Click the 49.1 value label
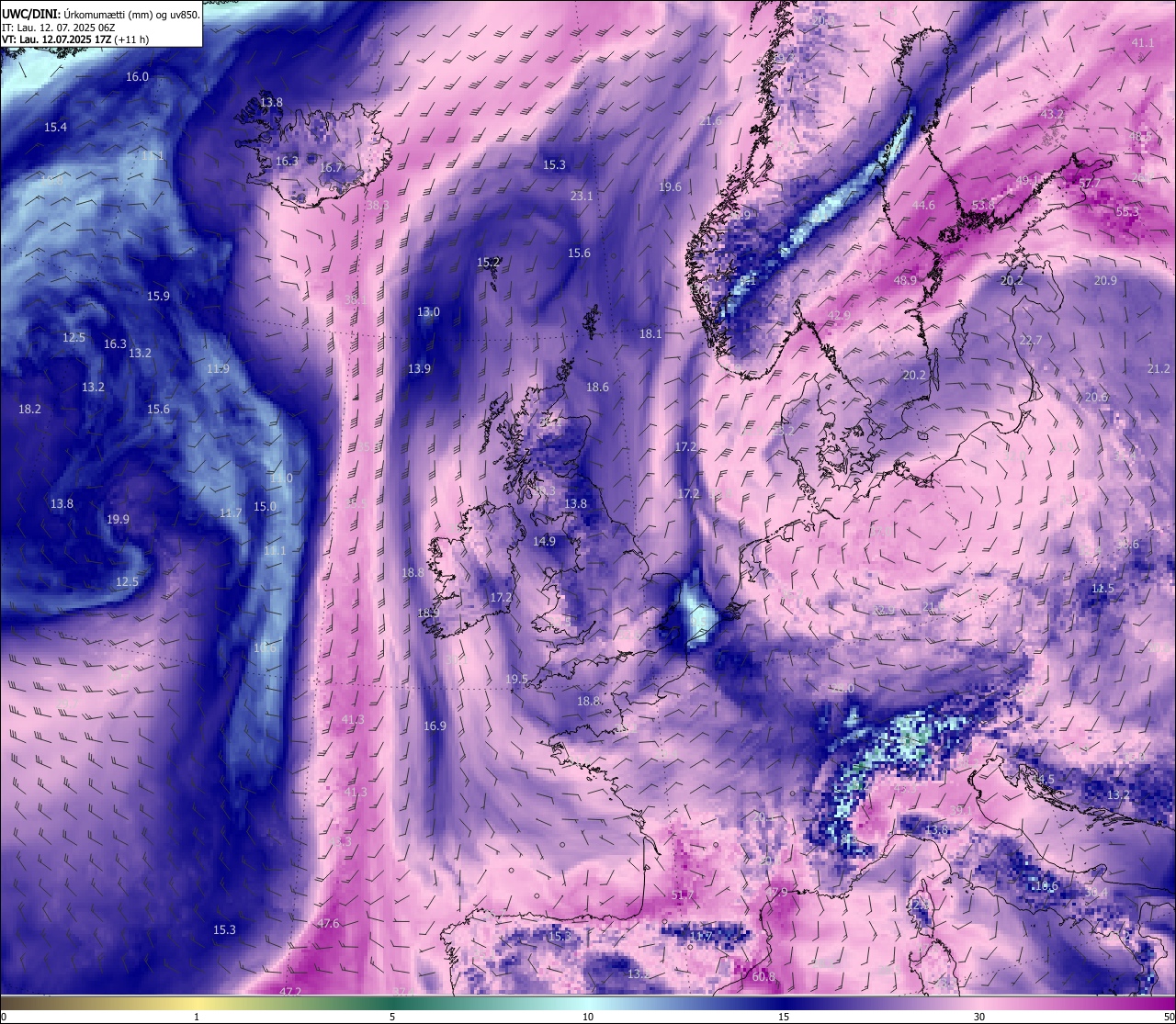 point(1027,181)
